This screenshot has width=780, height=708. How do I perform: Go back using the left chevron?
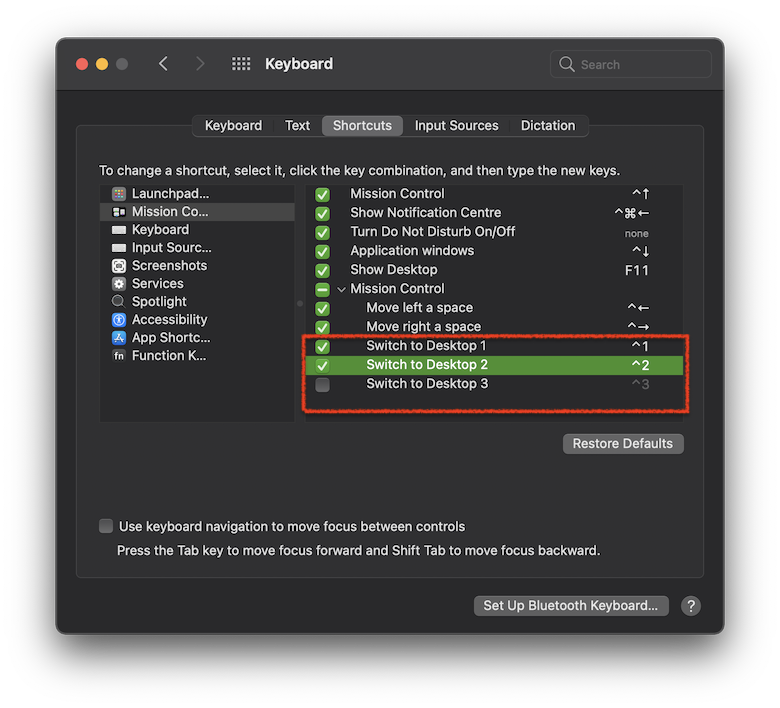[x=163, y=64]
